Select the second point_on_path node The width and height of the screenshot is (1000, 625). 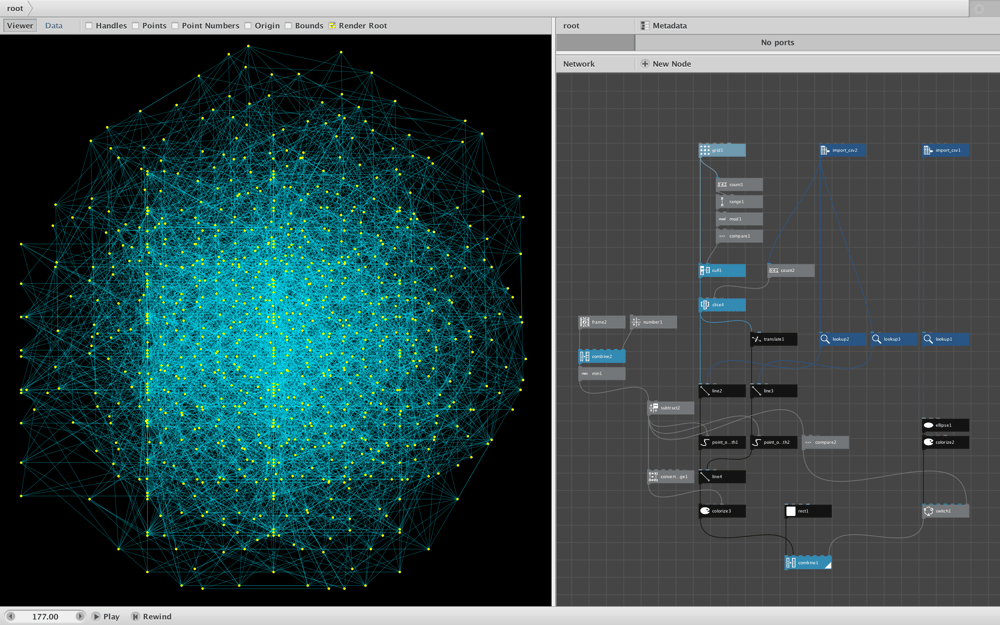[774, 442]
